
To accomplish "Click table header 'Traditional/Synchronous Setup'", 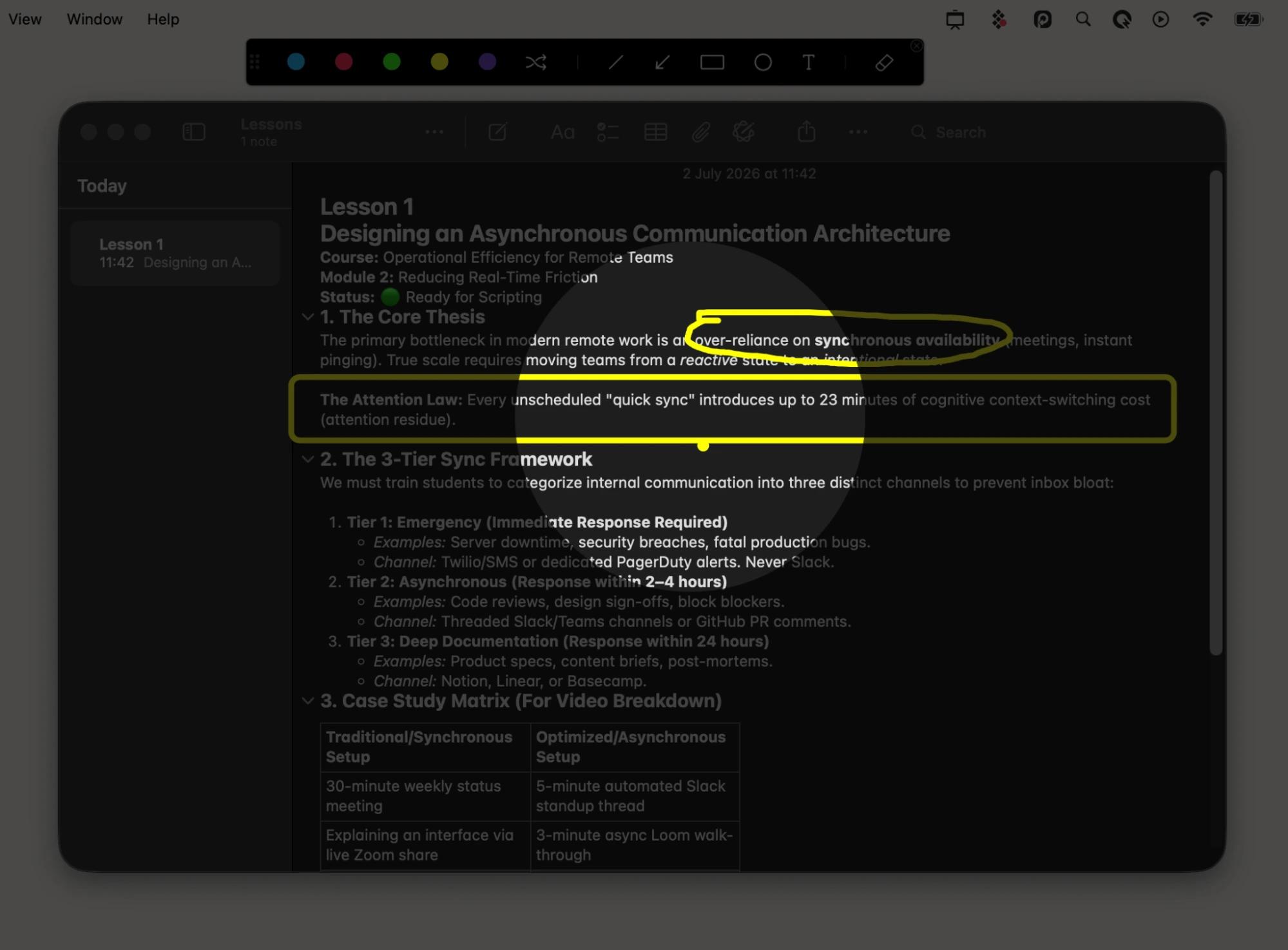I will pyautogui.click(x=425, y=747).
